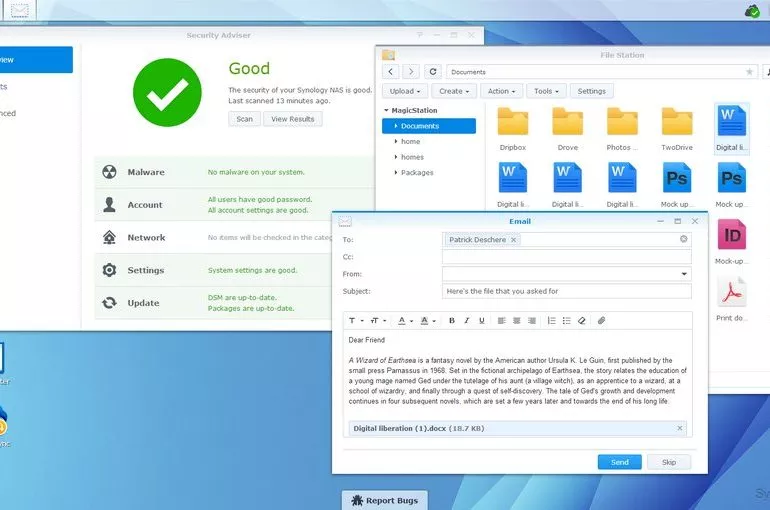The image size is (770, 510).
Task: Go back in File Station
Action: [390, 72]
